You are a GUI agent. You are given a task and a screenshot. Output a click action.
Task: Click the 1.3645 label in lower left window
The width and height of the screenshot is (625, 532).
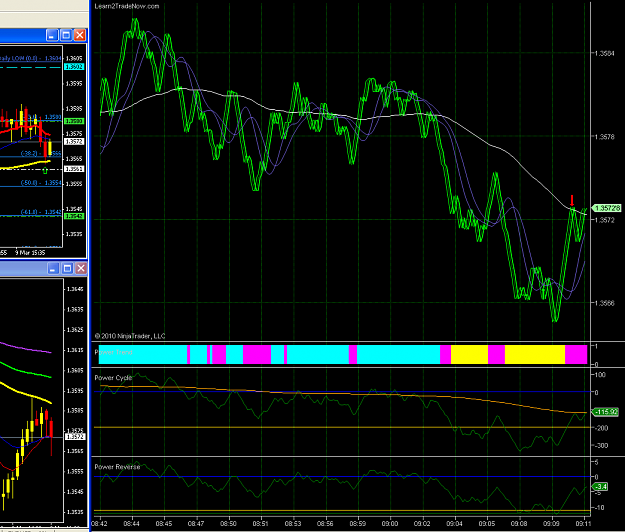tap(75, 289)
